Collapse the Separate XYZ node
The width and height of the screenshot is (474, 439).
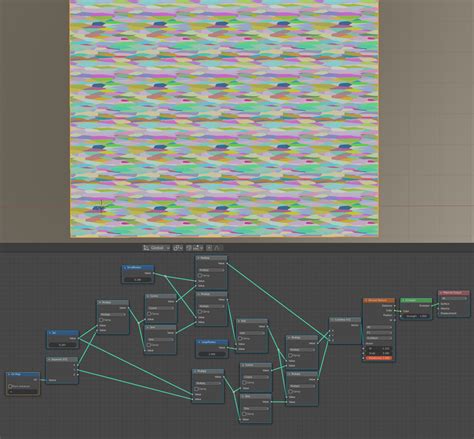[49, 359]
